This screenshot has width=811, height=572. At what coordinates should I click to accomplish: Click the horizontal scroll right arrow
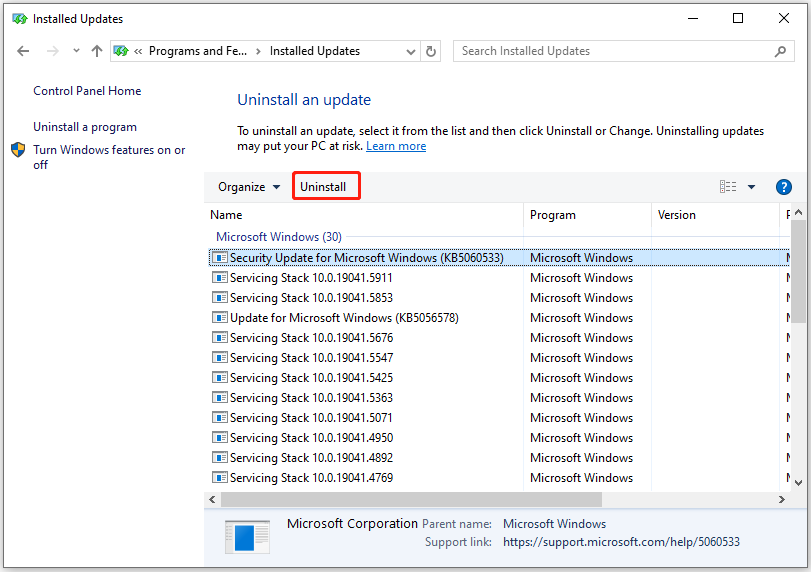coord(782,500)
